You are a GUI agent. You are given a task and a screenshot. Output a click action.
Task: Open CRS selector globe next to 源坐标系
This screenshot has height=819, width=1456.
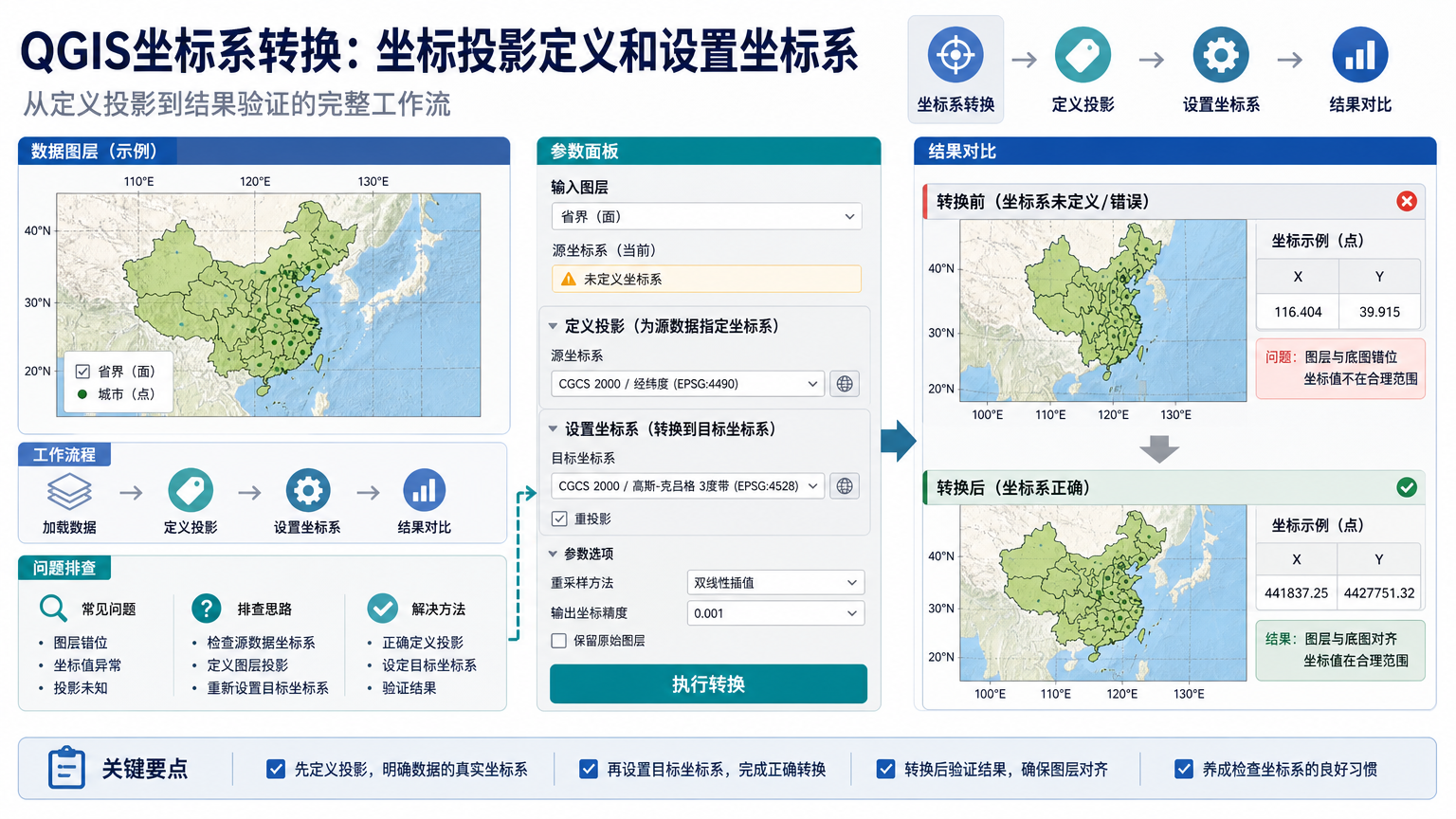click(845, 384)
